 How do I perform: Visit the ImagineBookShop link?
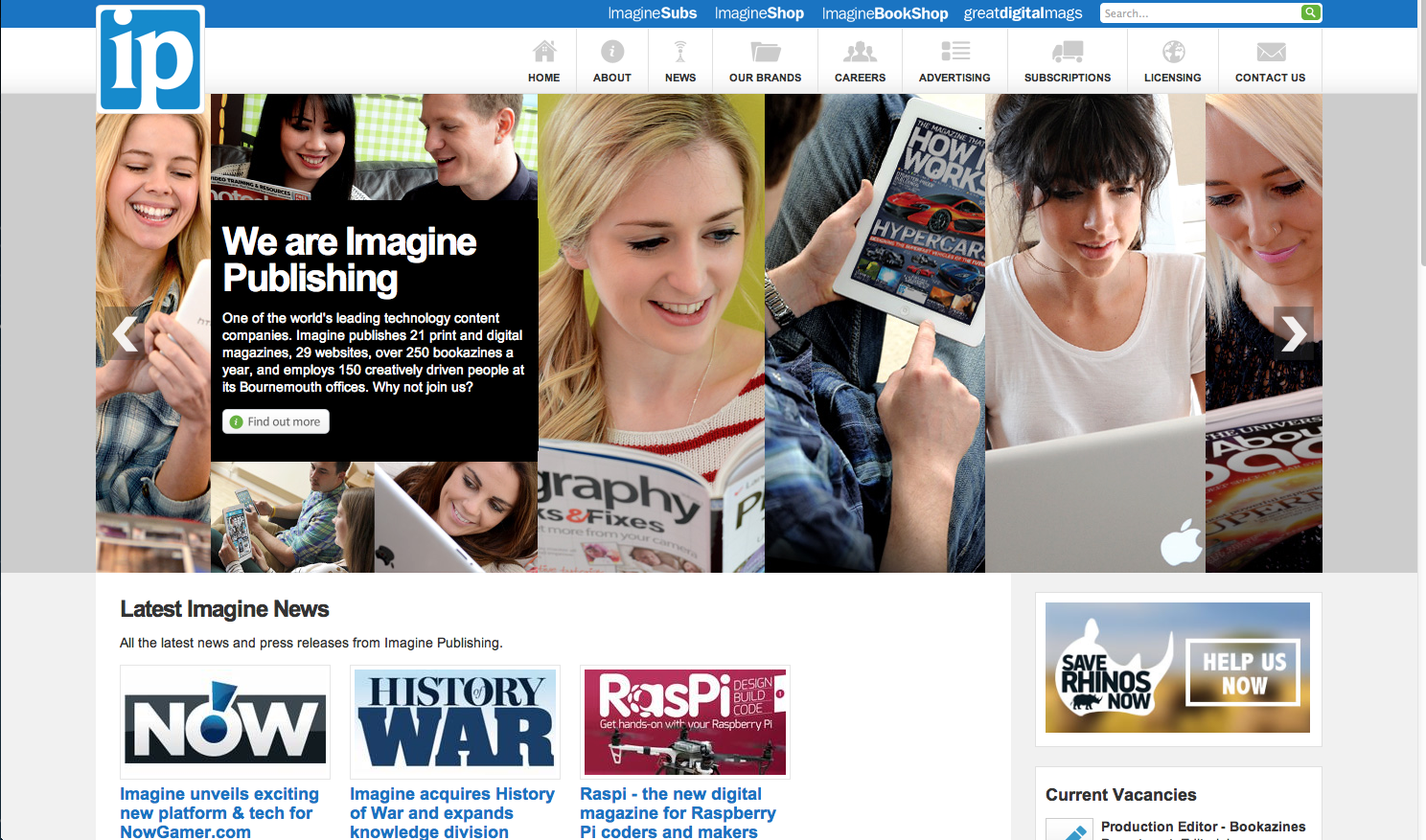coord(885,13)
